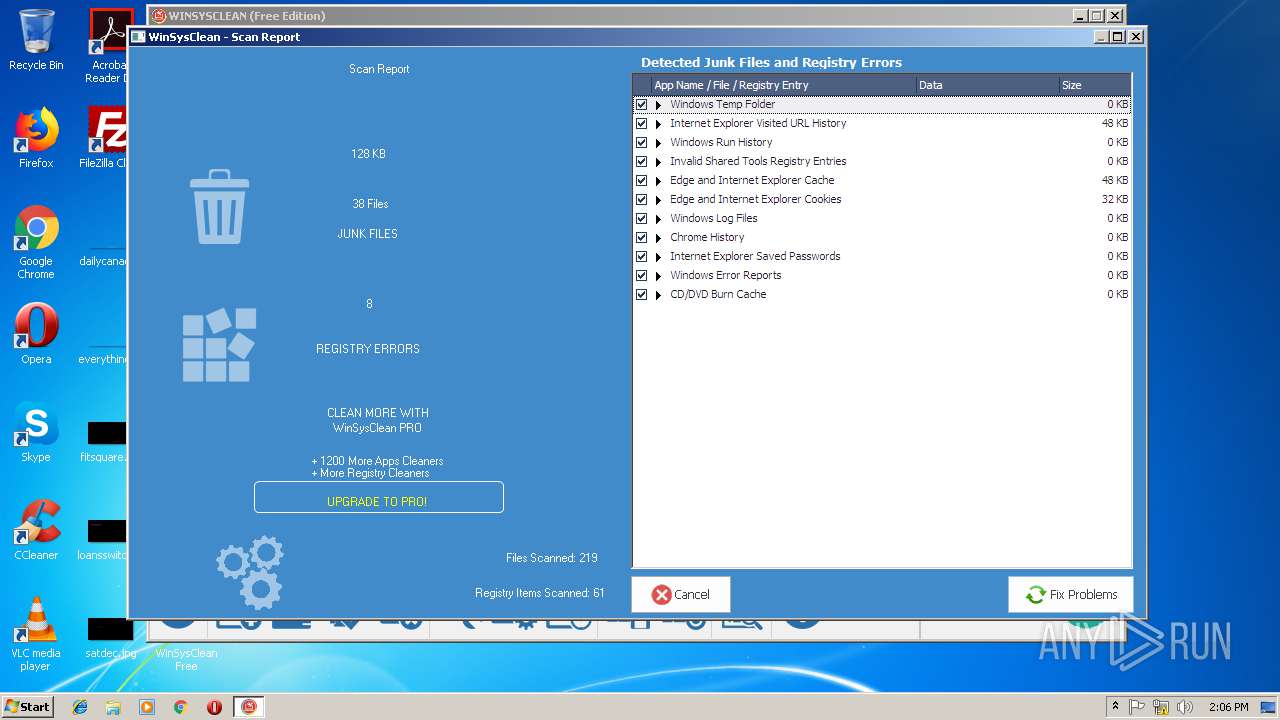Expand the Windows Error Reports row
The image size is (1280, 720).
[658, 276]
